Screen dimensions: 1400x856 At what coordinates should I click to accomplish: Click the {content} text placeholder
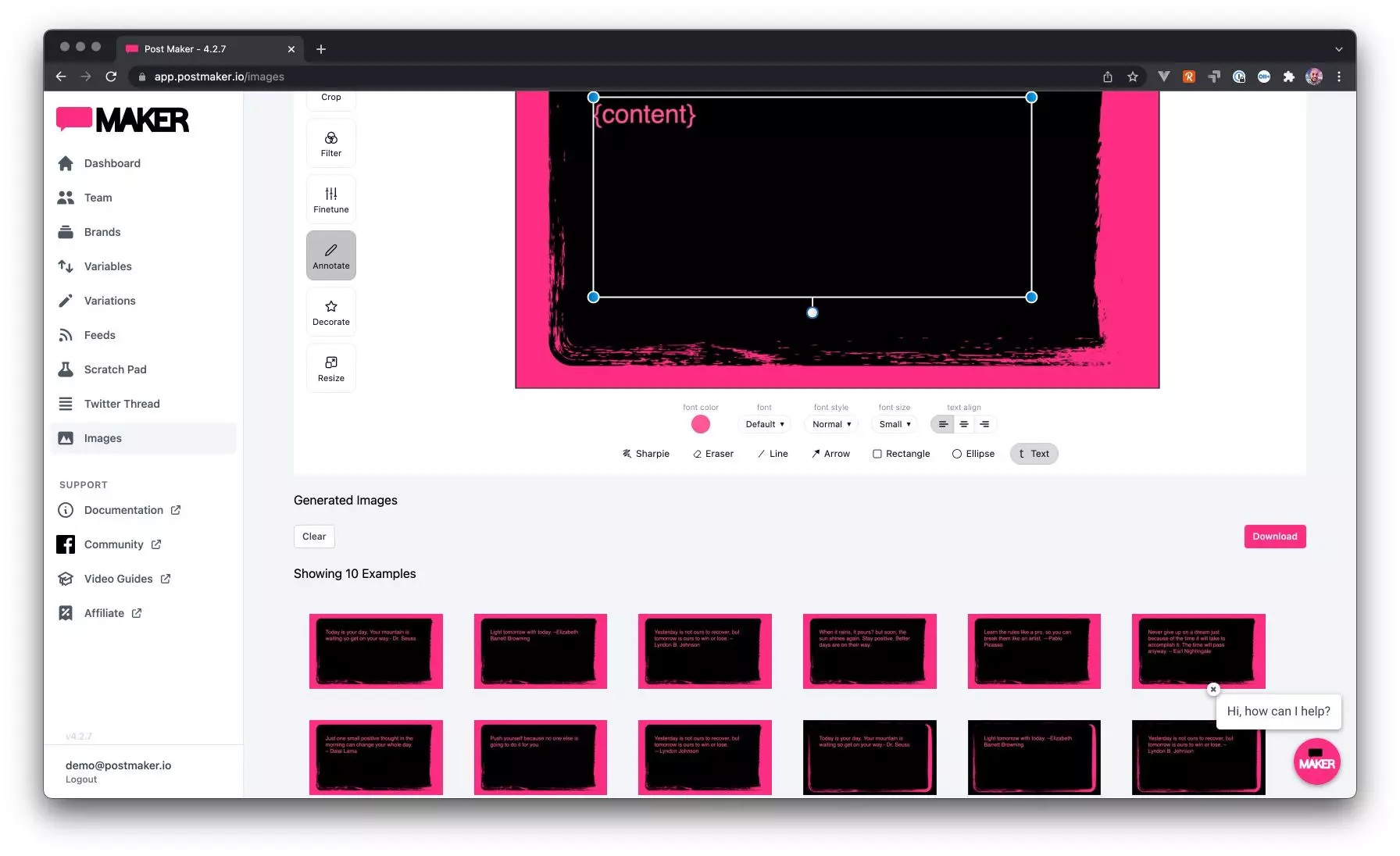[x=645, y=115]
